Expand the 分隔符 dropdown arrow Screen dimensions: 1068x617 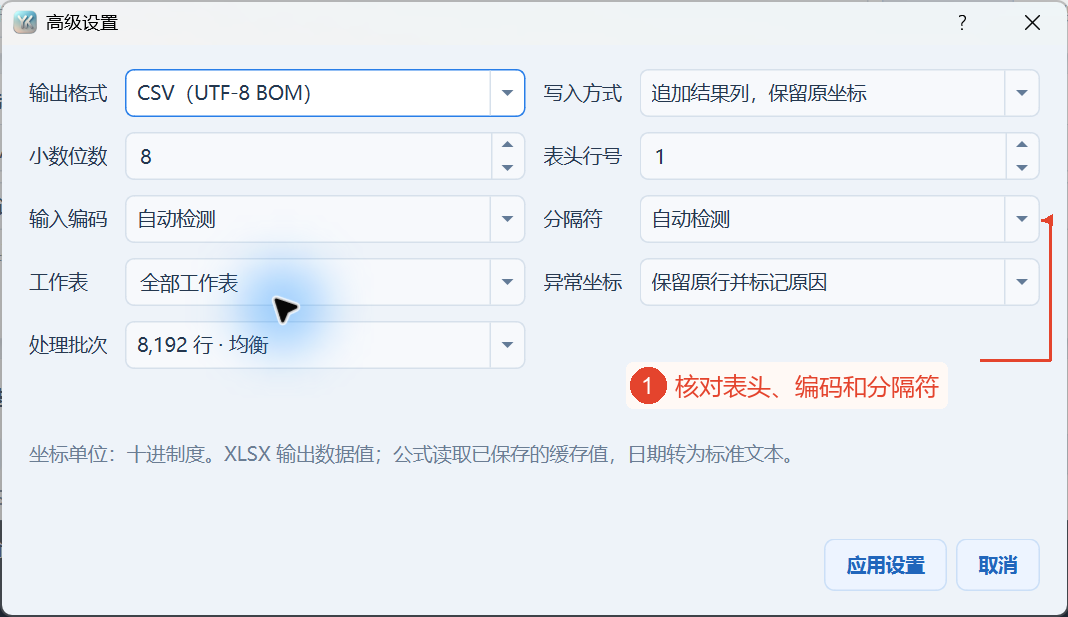(1021, 219)
